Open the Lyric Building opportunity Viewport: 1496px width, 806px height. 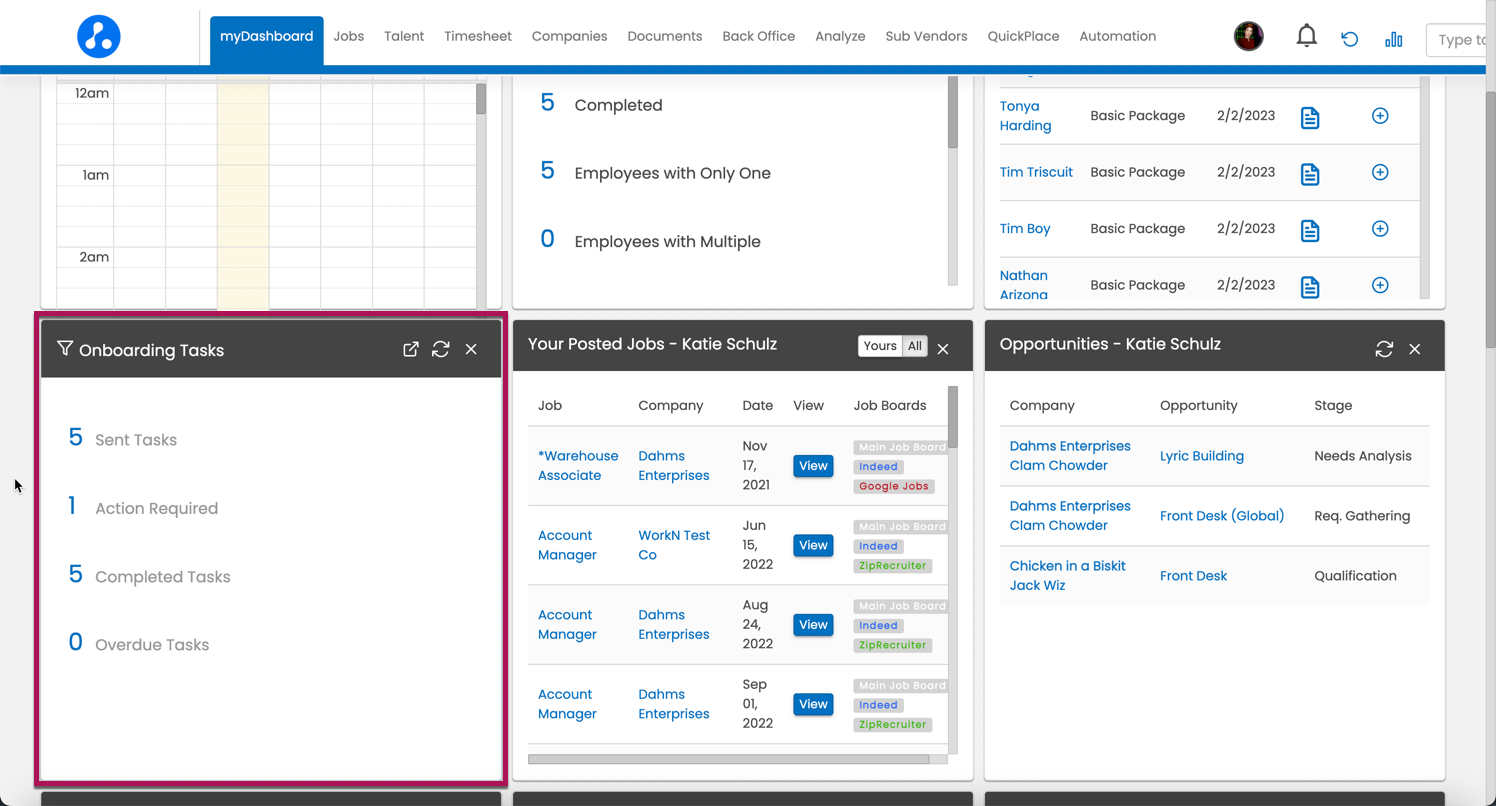pyautogui.click(x=1202, y=456)
